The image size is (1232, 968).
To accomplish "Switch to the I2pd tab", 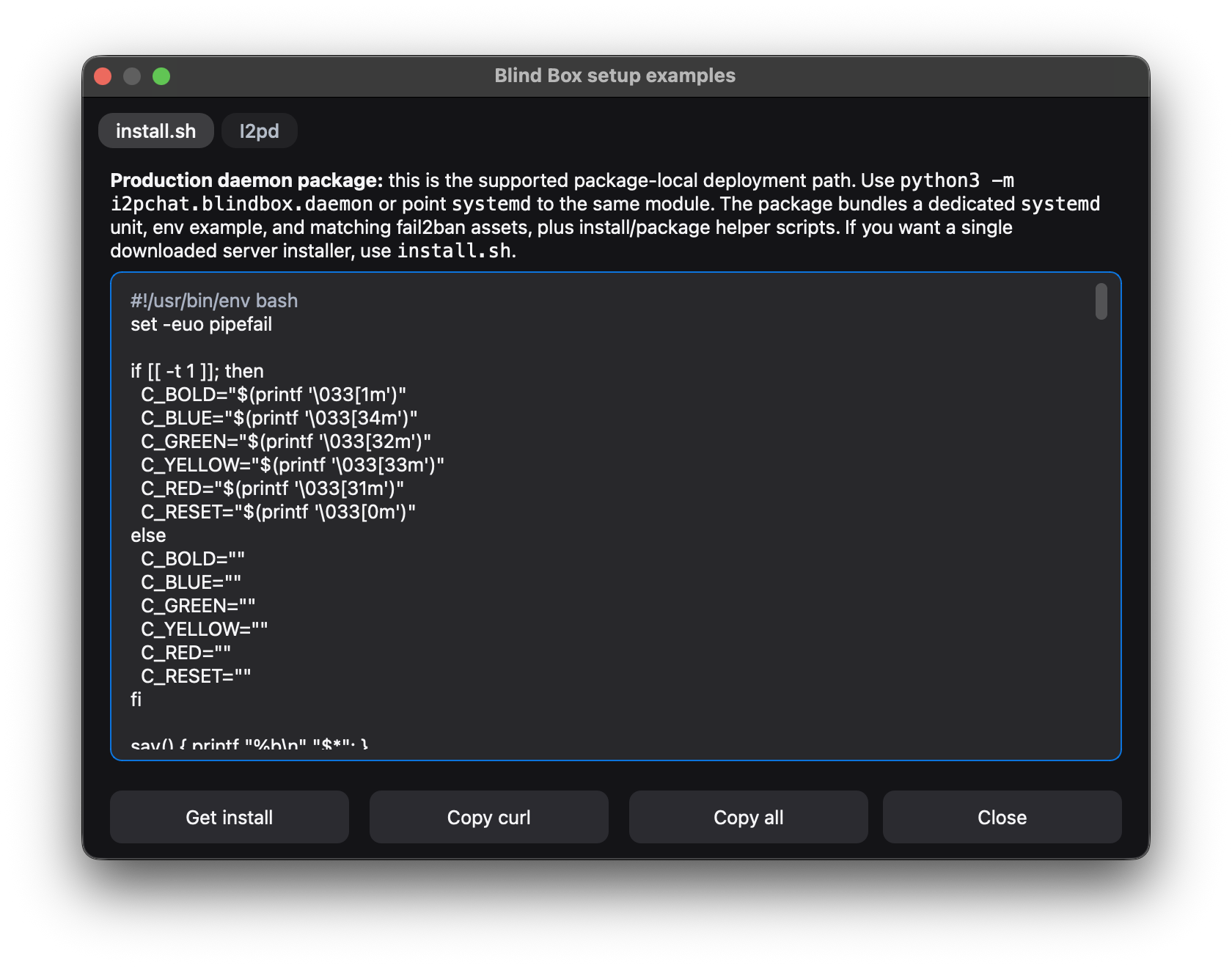I will tap(260, 131).
